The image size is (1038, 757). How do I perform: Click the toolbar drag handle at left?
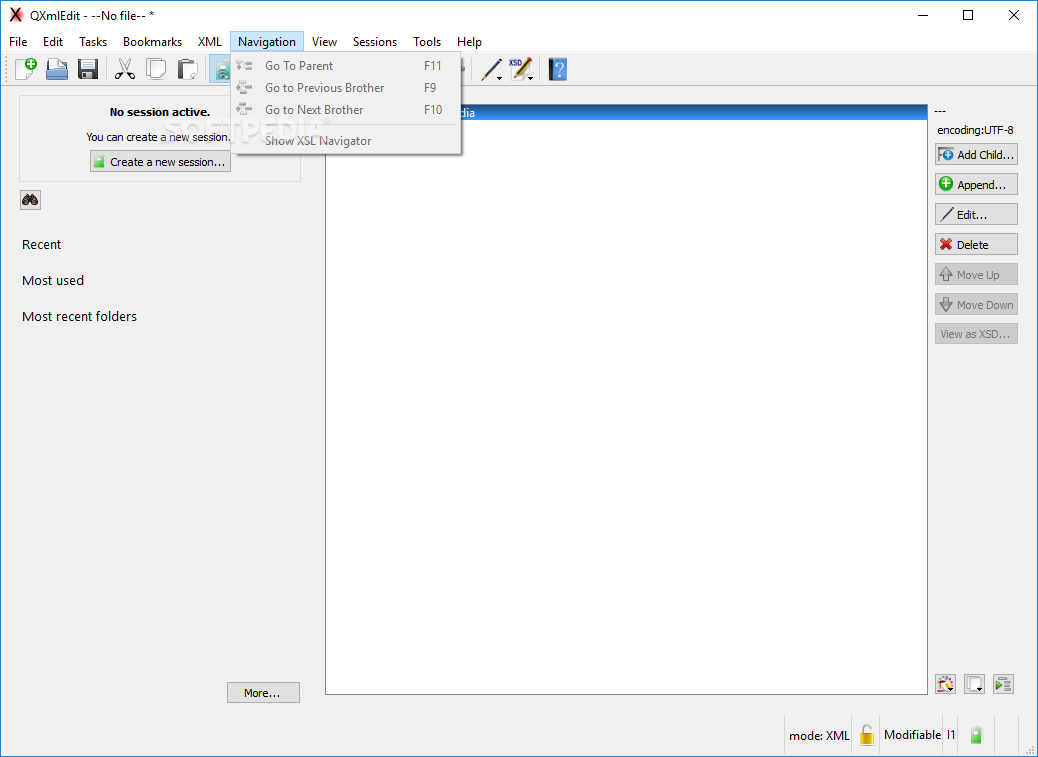pyautogui.click(x=7, y=69)
